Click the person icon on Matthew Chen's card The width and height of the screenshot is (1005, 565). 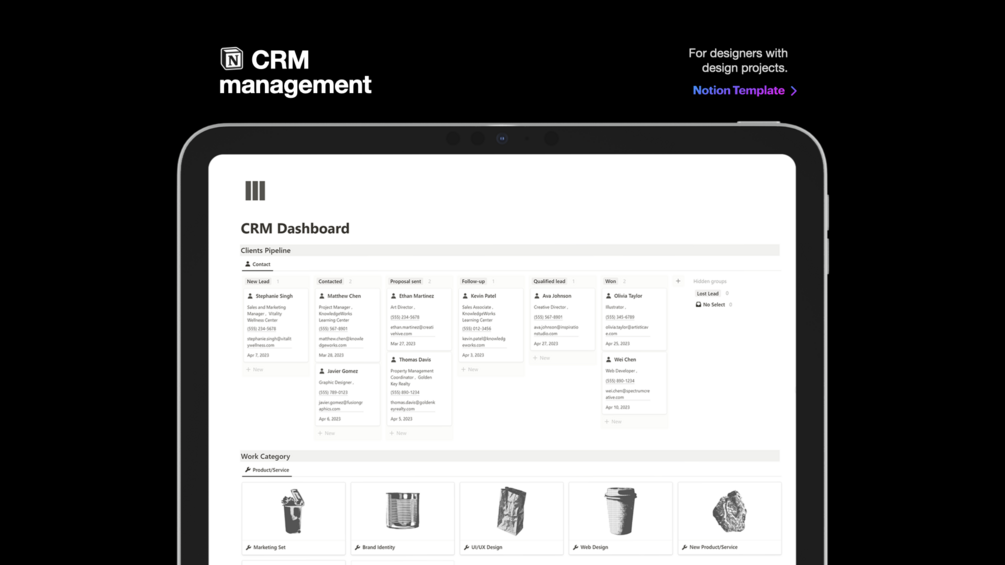point(322,296)
